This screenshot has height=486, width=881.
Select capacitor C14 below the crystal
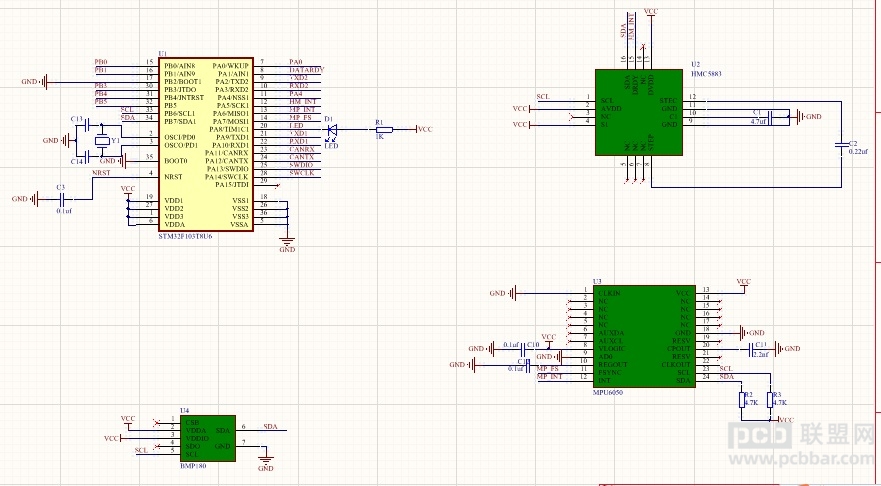[x=88, y=155]
